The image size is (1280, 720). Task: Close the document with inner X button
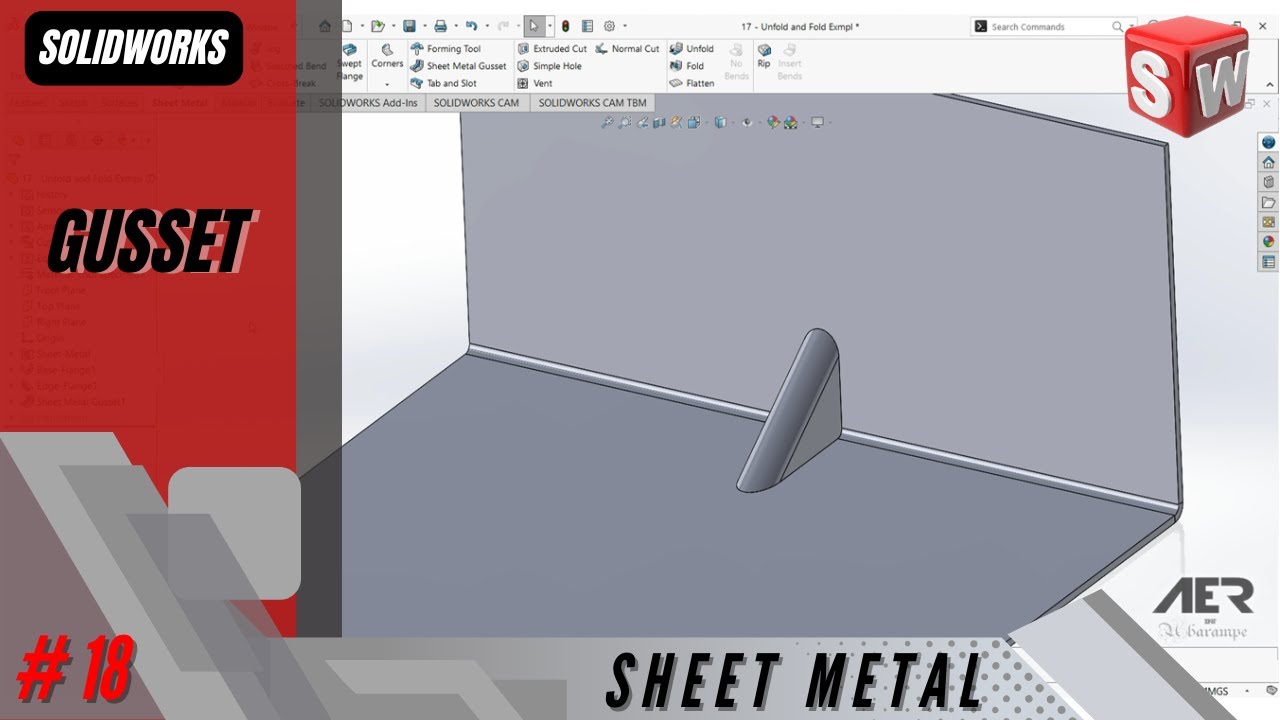[x=1266, y=104]
